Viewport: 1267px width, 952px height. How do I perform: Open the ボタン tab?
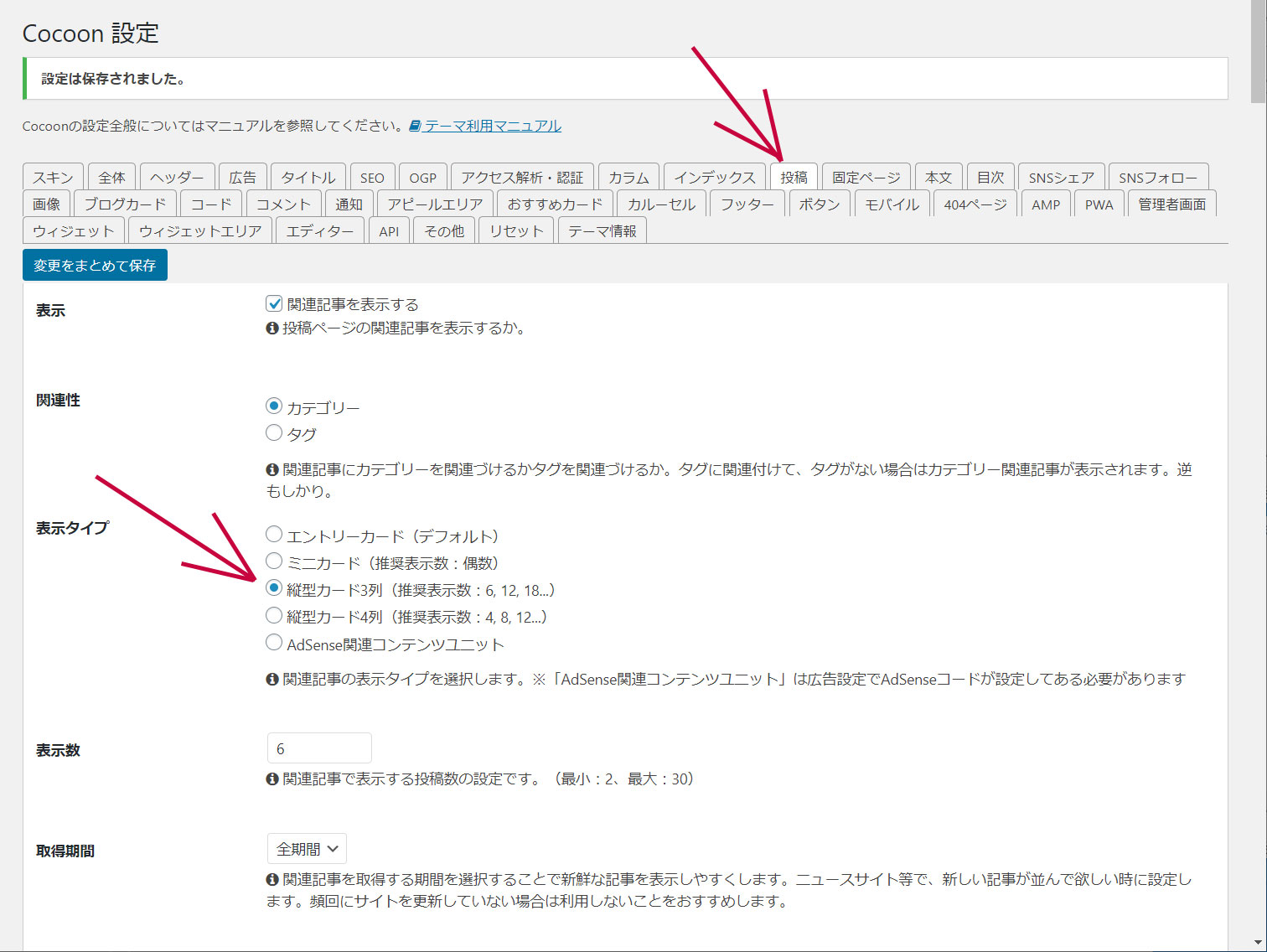tap(820, 204)
